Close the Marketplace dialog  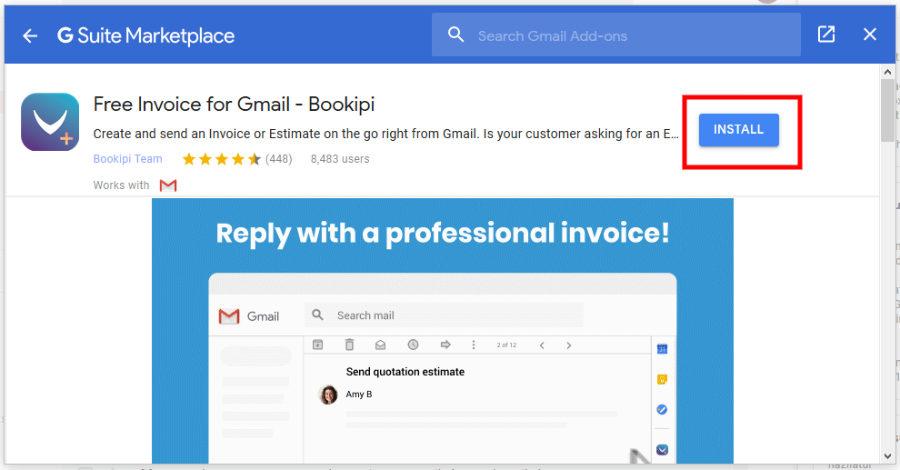coord(870,34)
